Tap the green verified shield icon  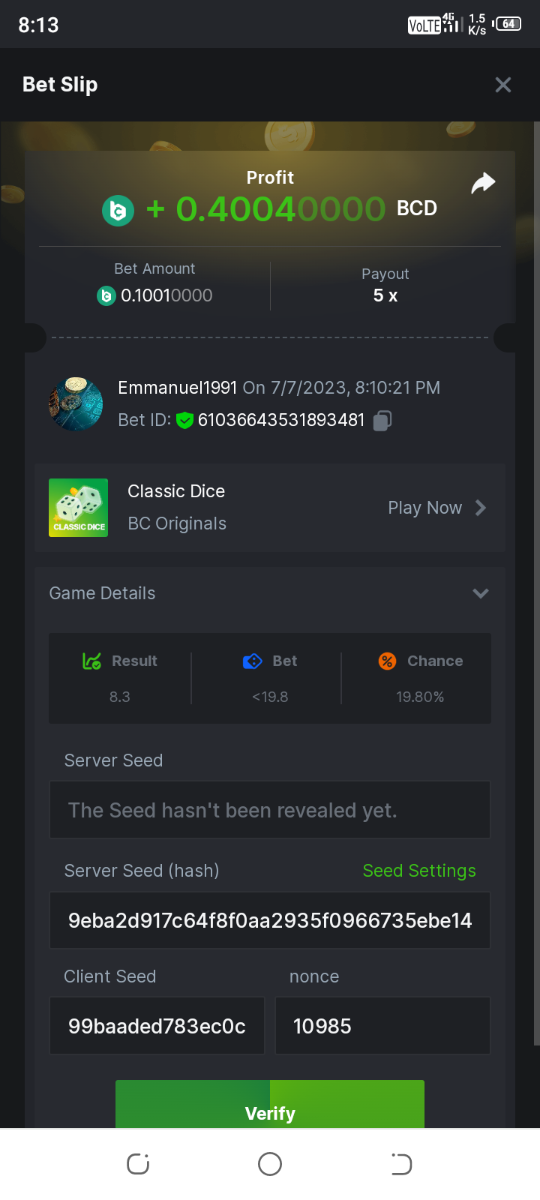184,421
